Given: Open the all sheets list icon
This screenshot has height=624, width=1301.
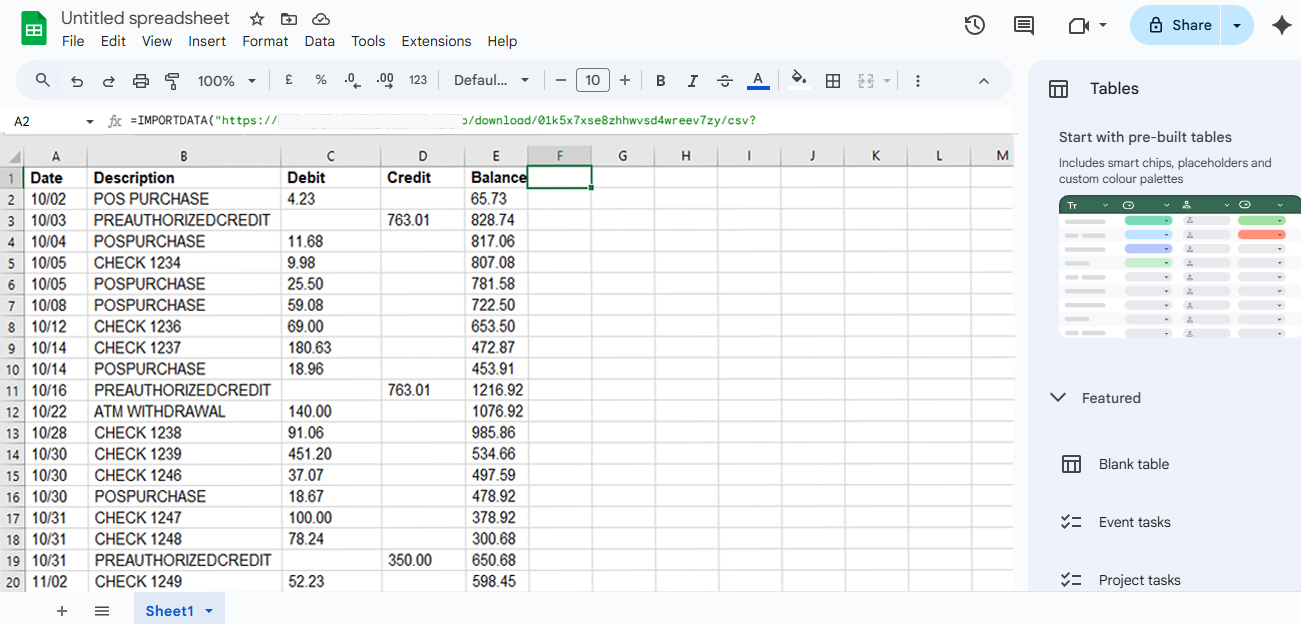Looking at the screenshot, I should tap(102, 611).
